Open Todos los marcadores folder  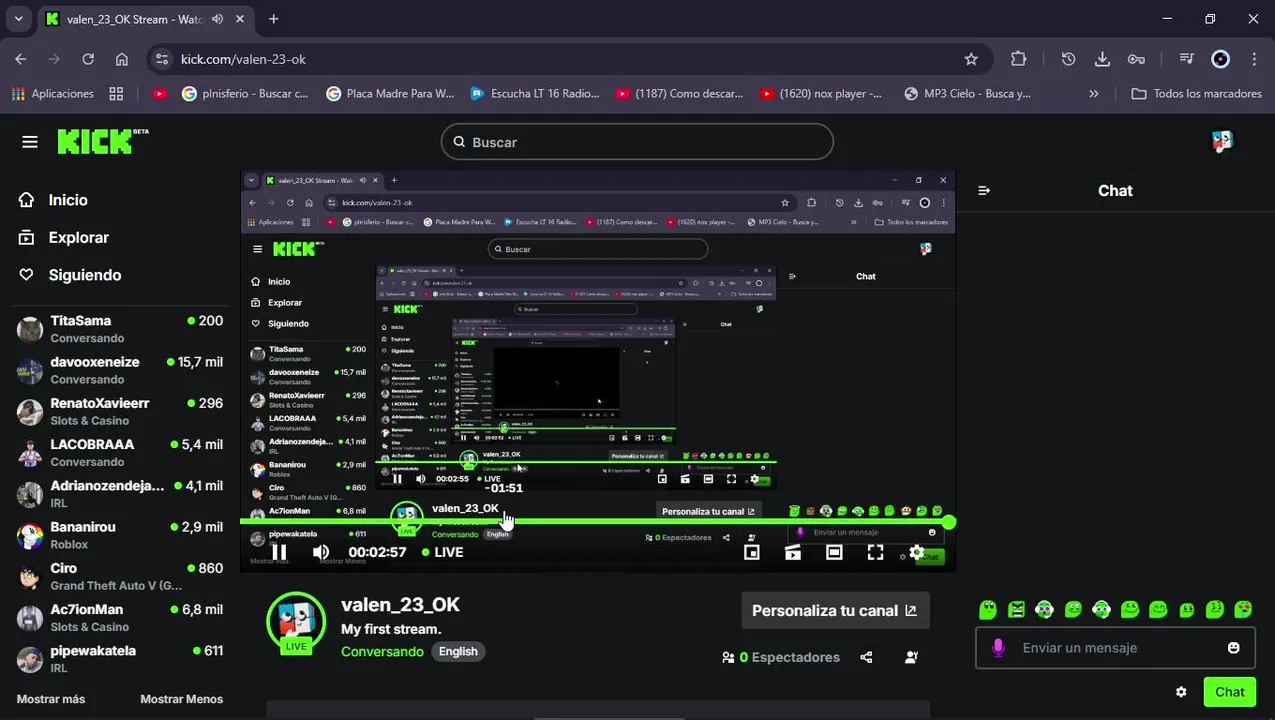[1196, 93]
